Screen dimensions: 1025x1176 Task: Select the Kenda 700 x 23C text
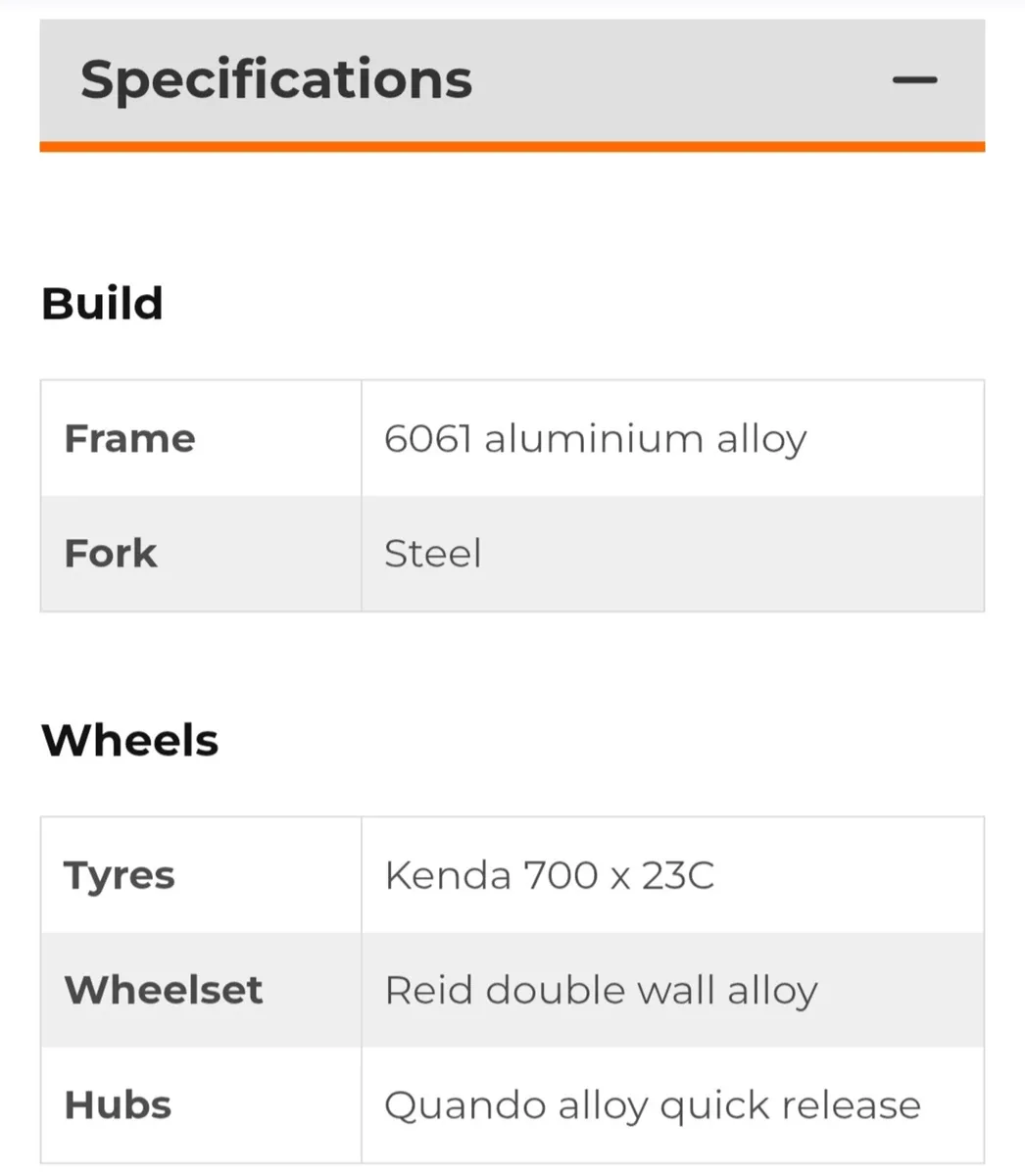click(551, 874)
